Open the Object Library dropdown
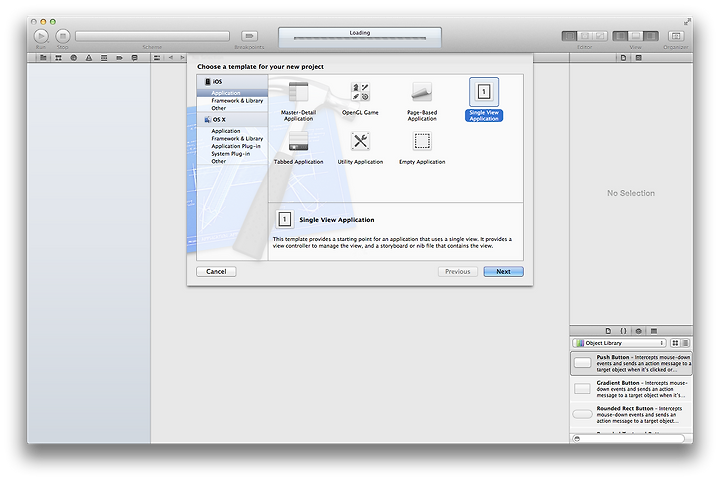This screenshot has height=481, width=720. click(x=620, y=343)
